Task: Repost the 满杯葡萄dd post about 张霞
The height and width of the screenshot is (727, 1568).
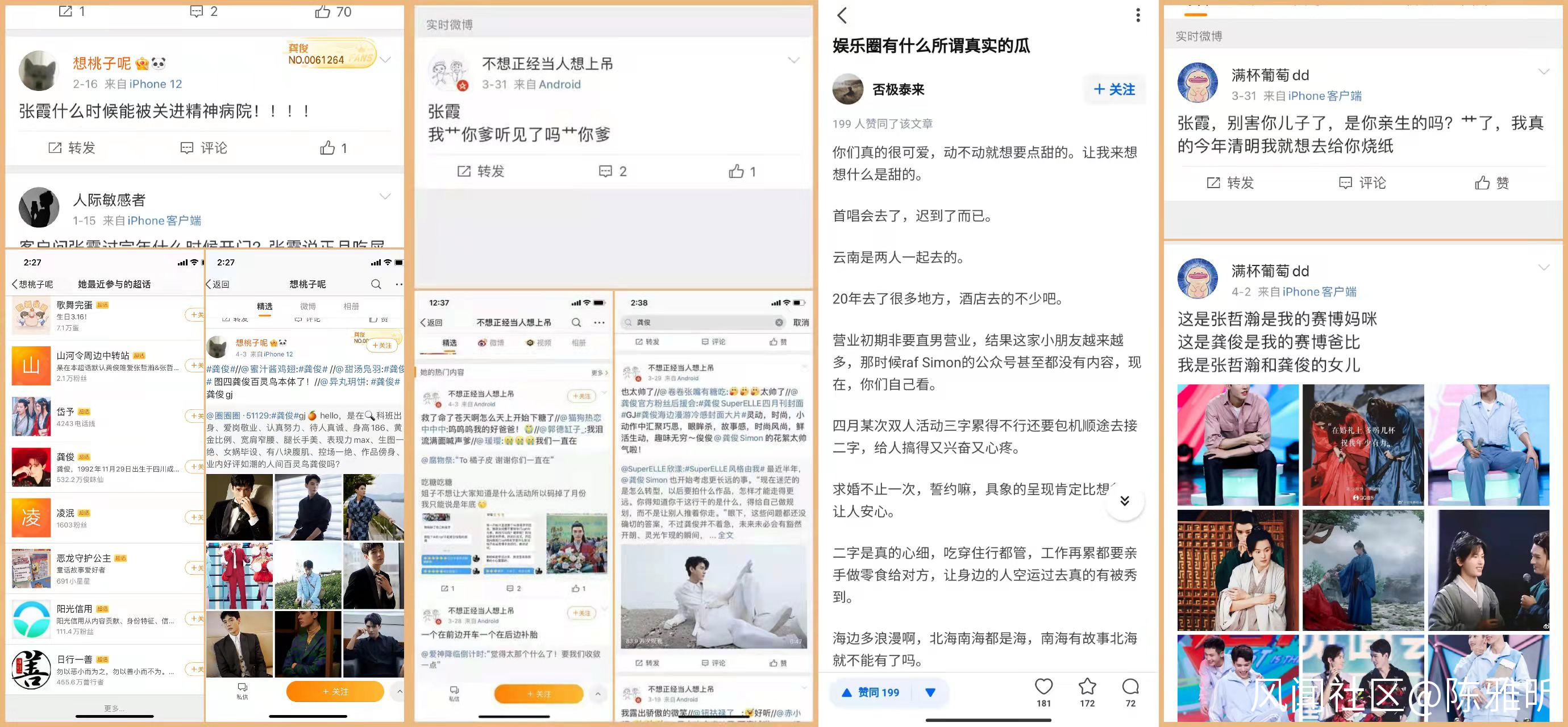Action: tap(1230, 182)
